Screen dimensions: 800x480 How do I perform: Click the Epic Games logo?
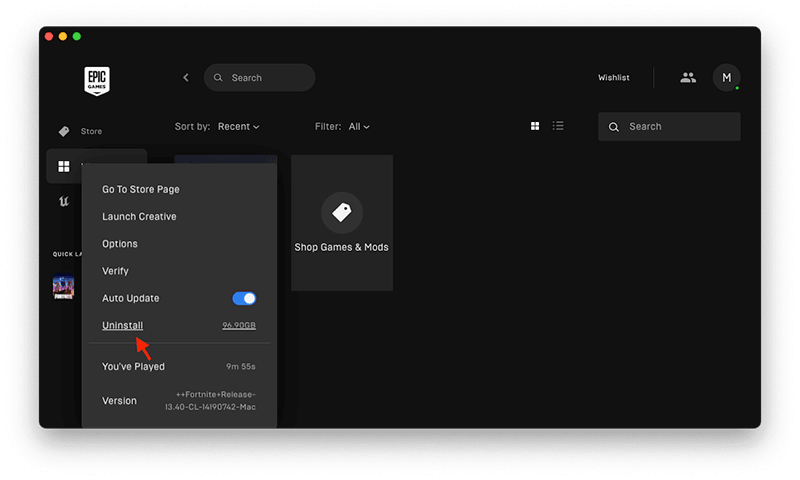[97, 81]
